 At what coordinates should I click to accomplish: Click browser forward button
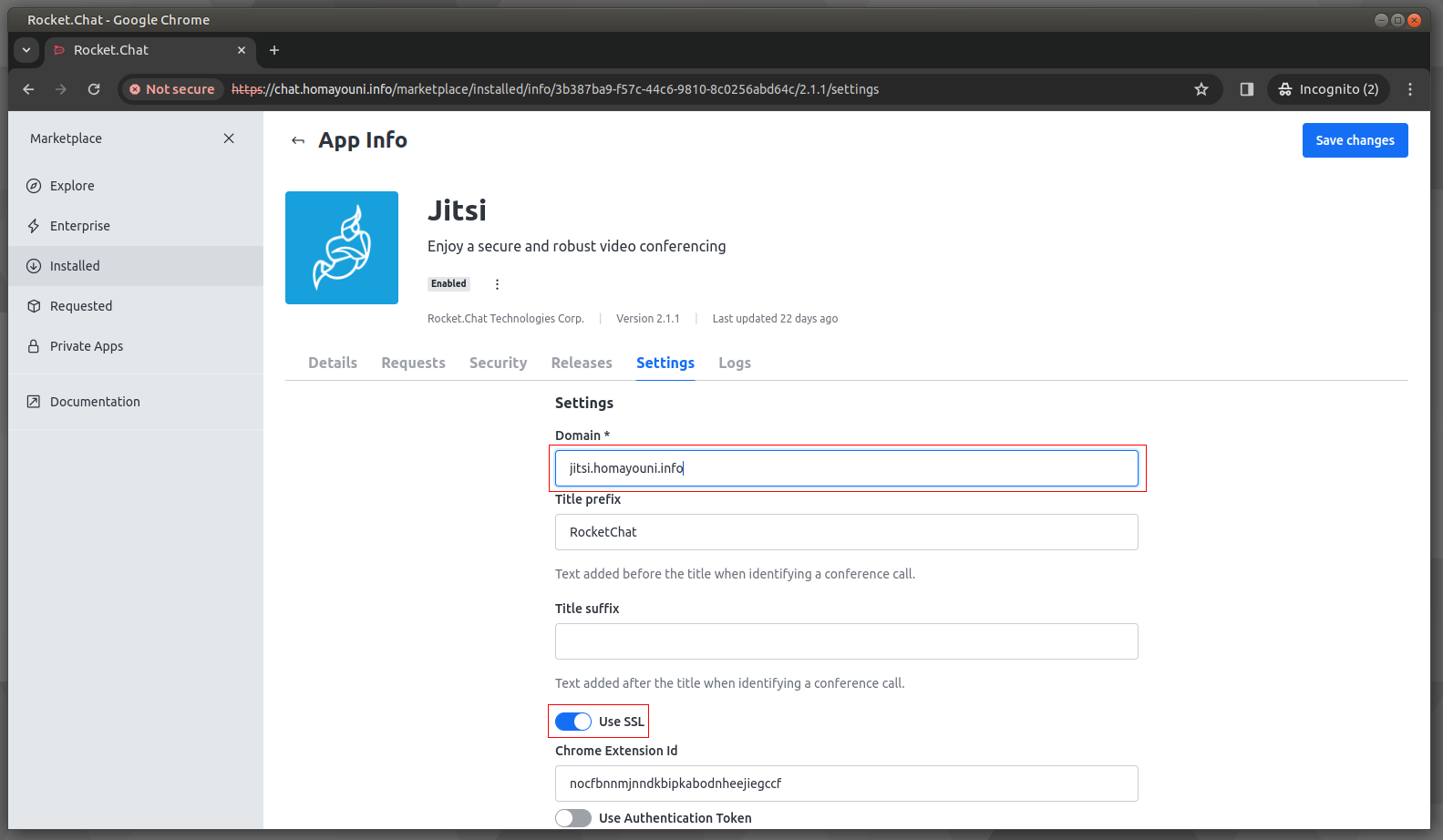[x=61, y=89]
